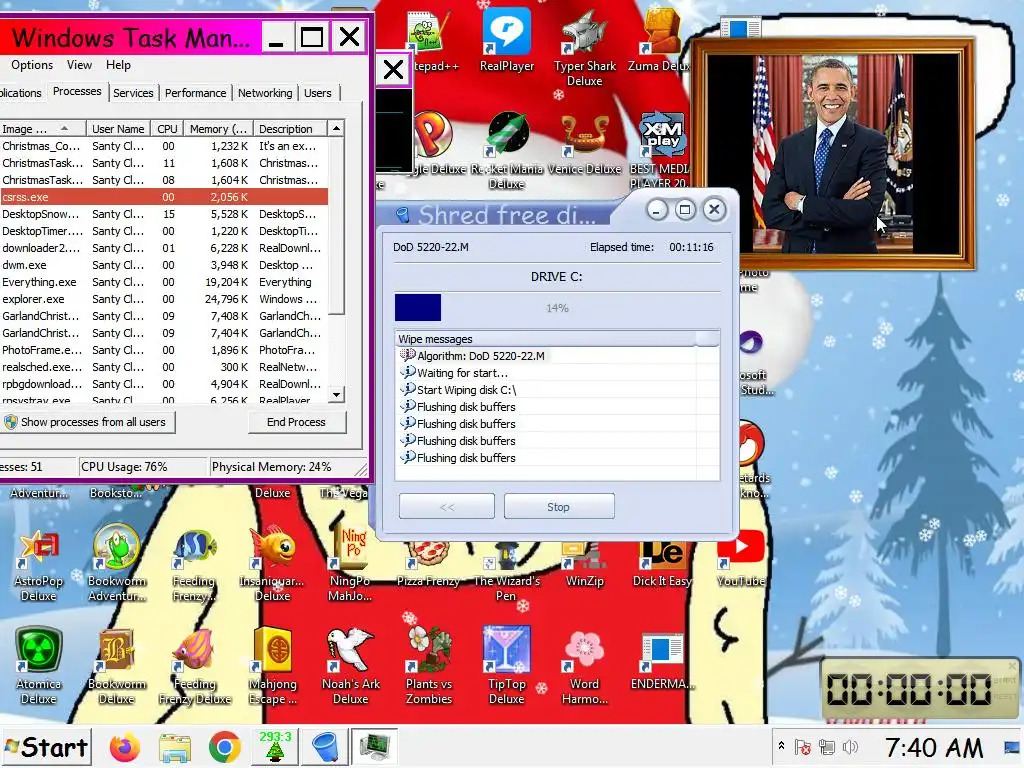The width and height of the screenshot is (1024, 768).
Task: Click the process list scroll up arrow
Action: pyautogui.click(x=336, y=129)
